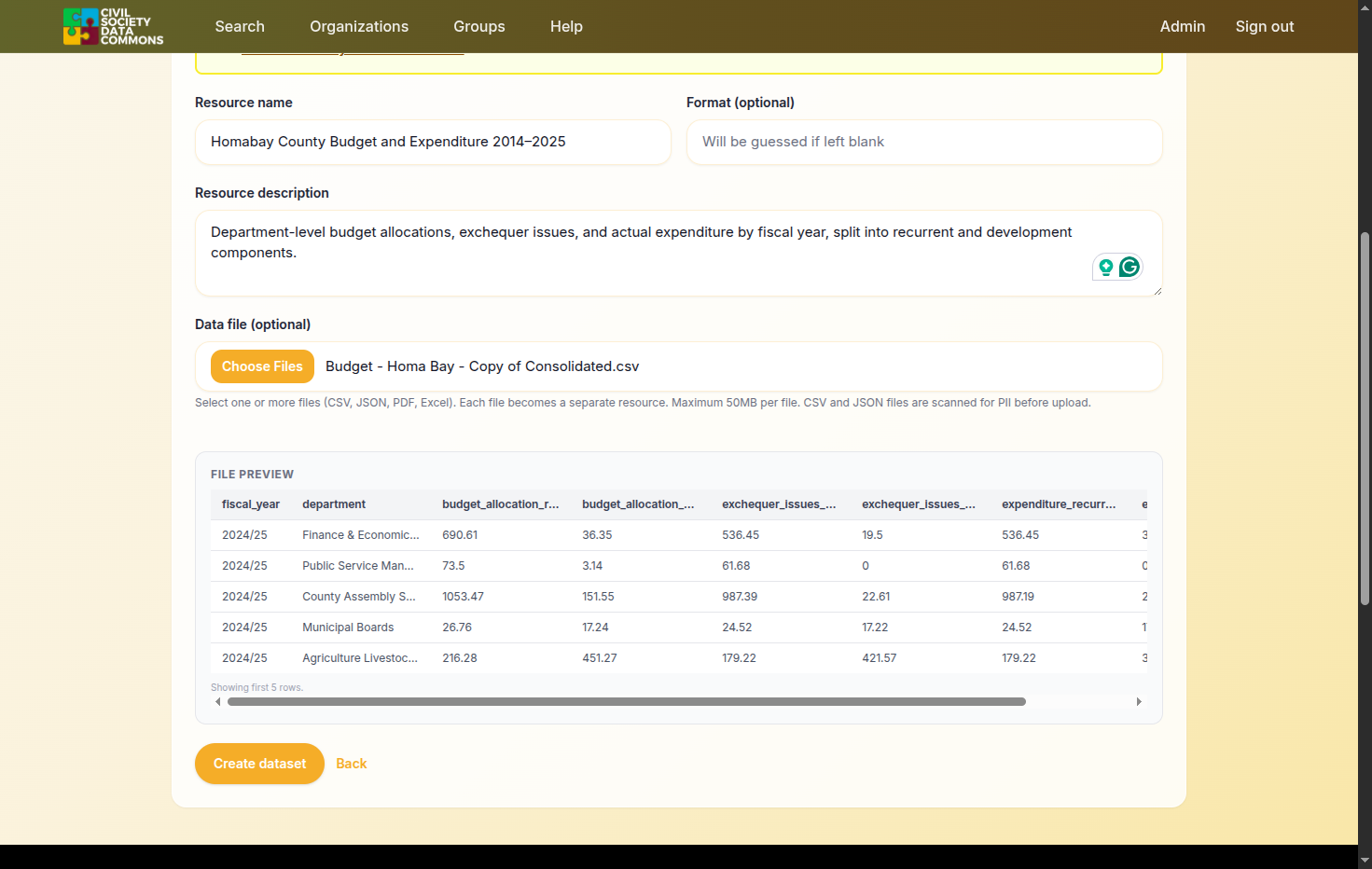Click the preview scroll left arrow
This screenshot has height=869, width=1372.
[218, 702]
